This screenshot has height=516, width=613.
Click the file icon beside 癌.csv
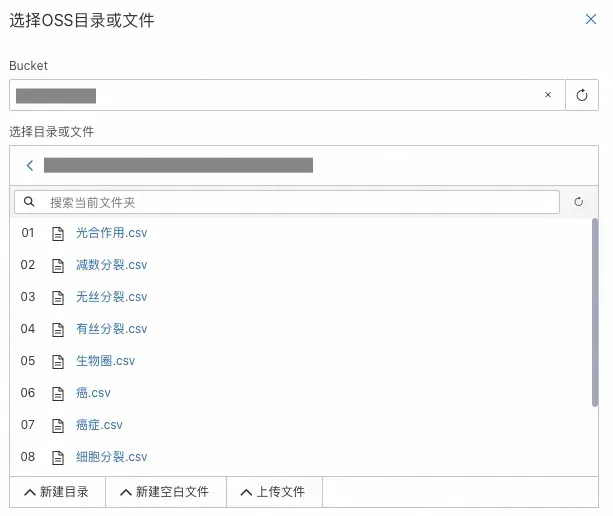(58, 393)
